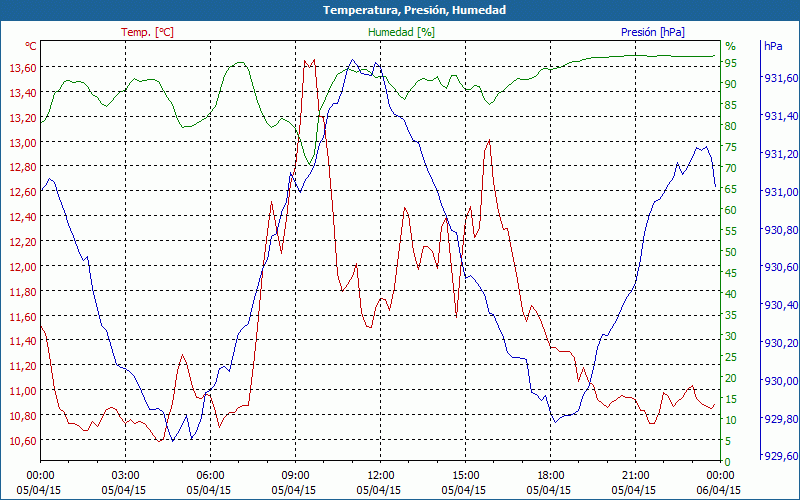Viewport: 800px width, 500px height.
Task: Click temperature axis value 10,60
Action: point(23,440)
